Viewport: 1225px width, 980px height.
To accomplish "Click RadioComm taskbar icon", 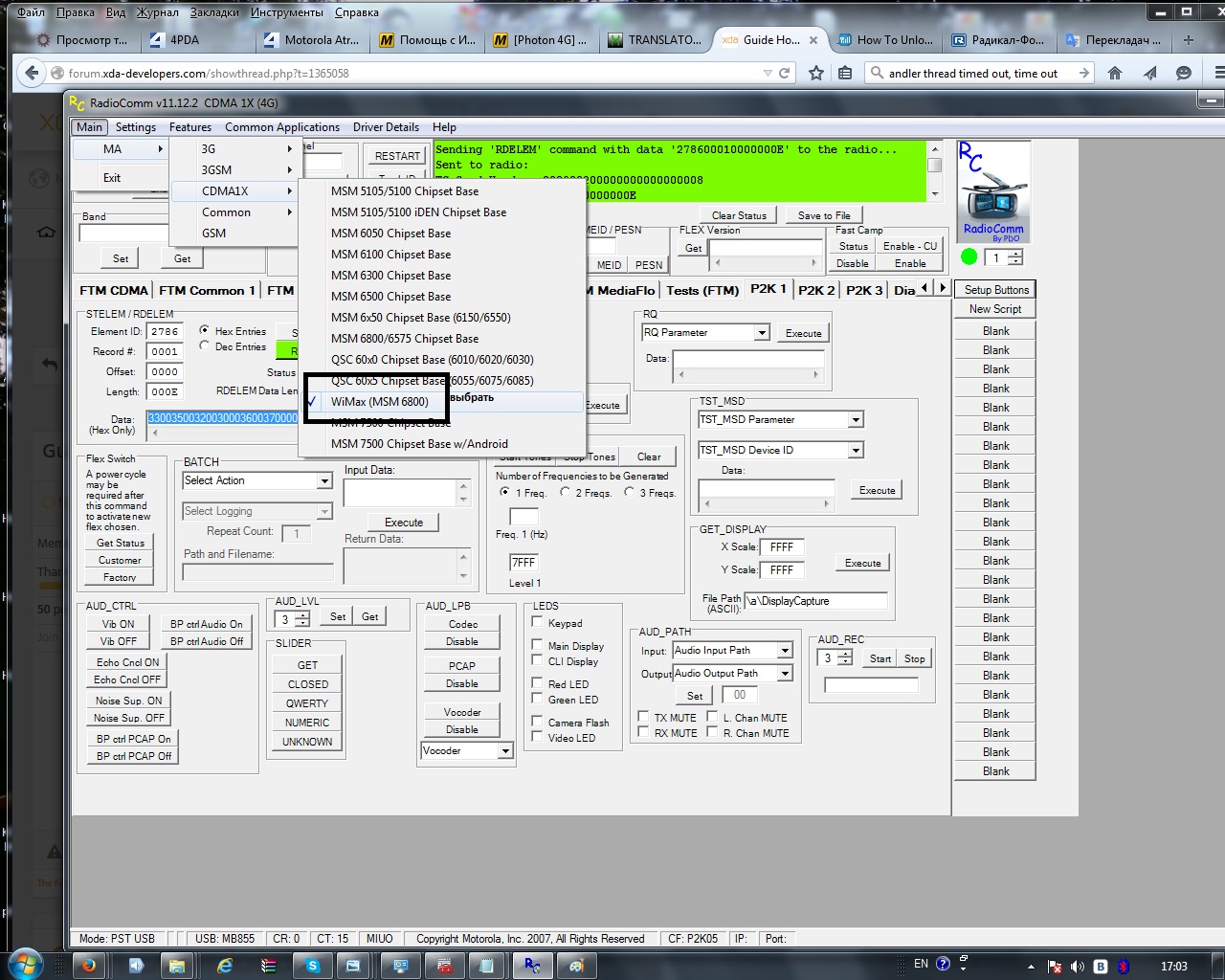I will (x=531, y=966).
